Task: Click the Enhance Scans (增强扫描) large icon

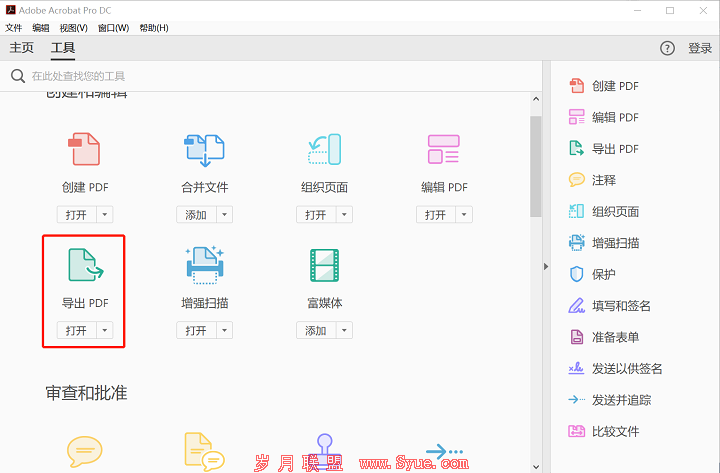Action: tap(205, 265)
